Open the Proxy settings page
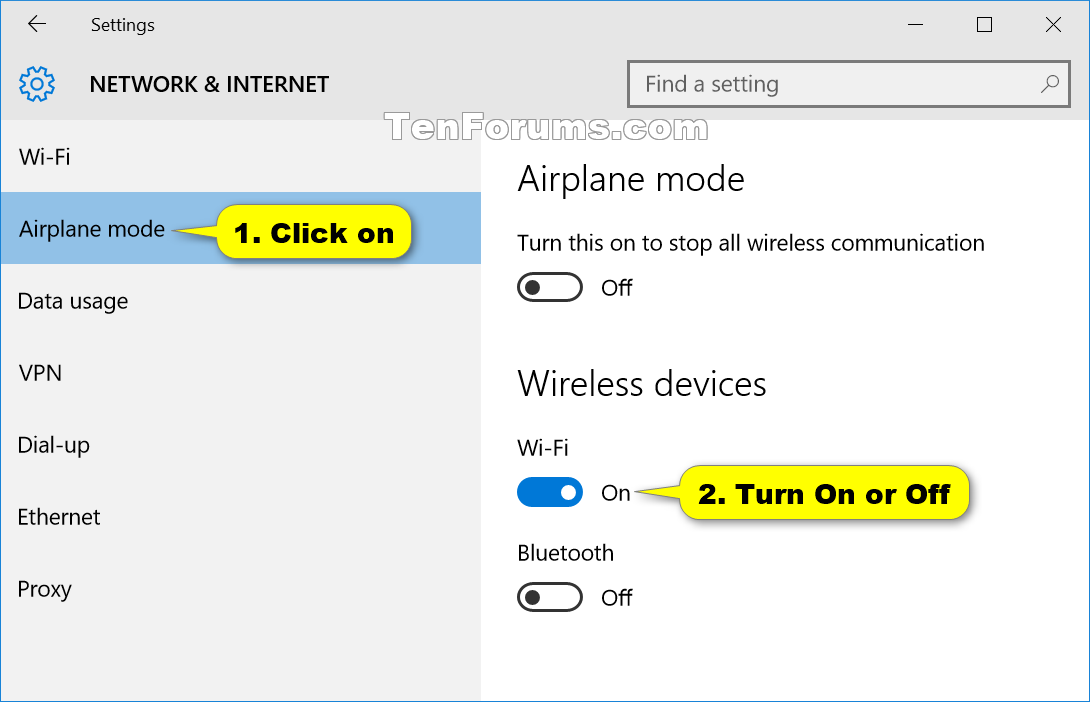The image size is (1090, 702). (x=241, y=589)
